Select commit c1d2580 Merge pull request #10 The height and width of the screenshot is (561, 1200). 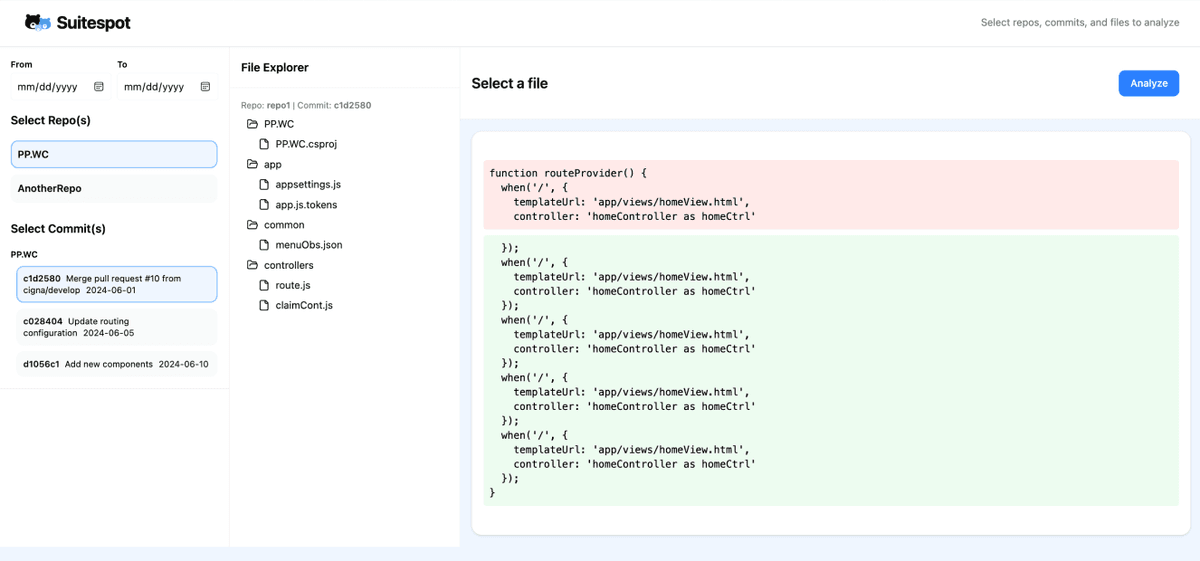117,284
